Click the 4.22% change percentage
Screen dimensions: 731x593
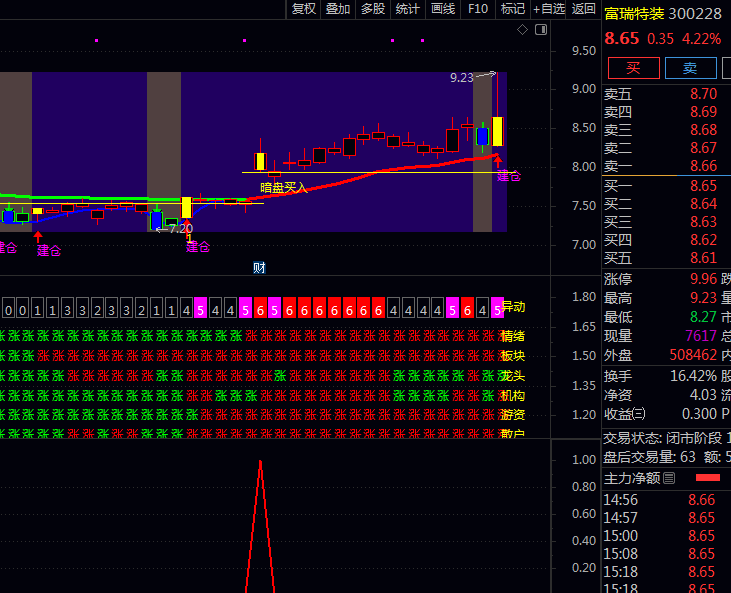702,38
